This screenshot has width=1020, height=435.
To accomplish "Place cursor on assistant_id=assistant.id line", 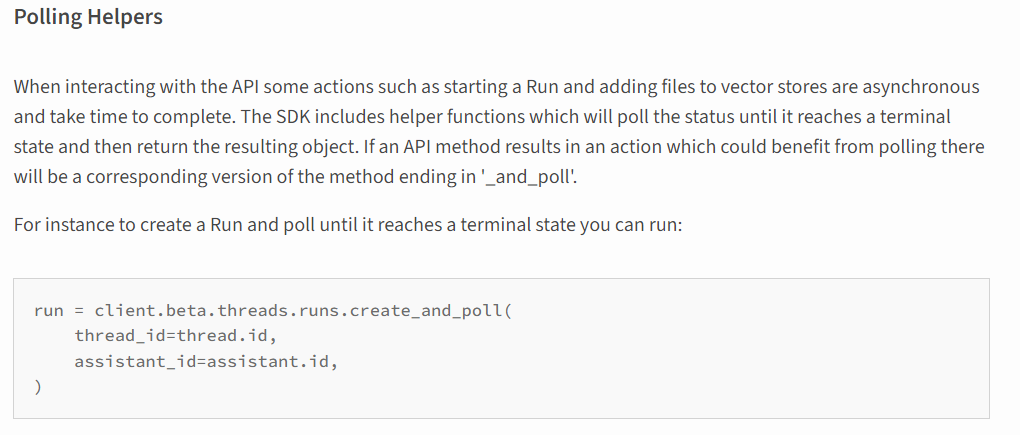I will (206, 362).
